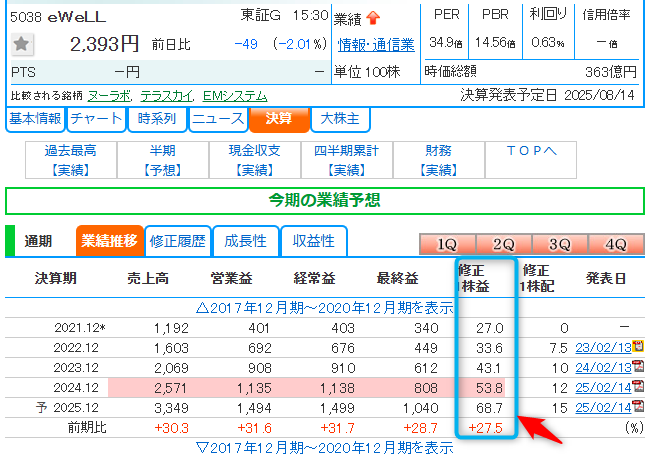Click the red up arrow next to 業績
Screen dimensions: 656x454
[373, 18]
